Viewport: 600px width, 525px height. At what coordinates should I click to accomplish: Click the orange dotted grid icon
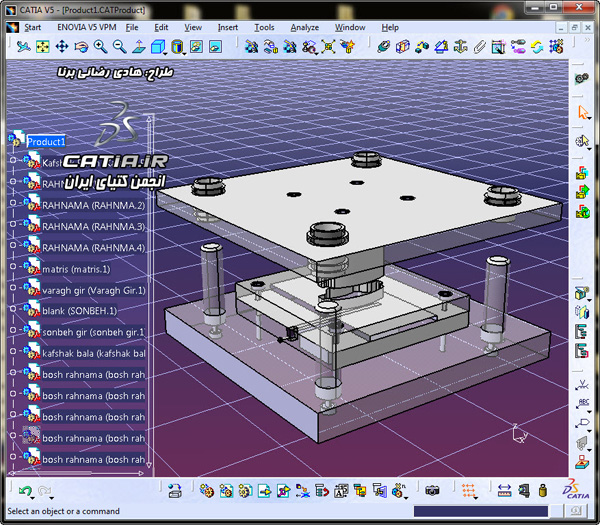point(468,490)
